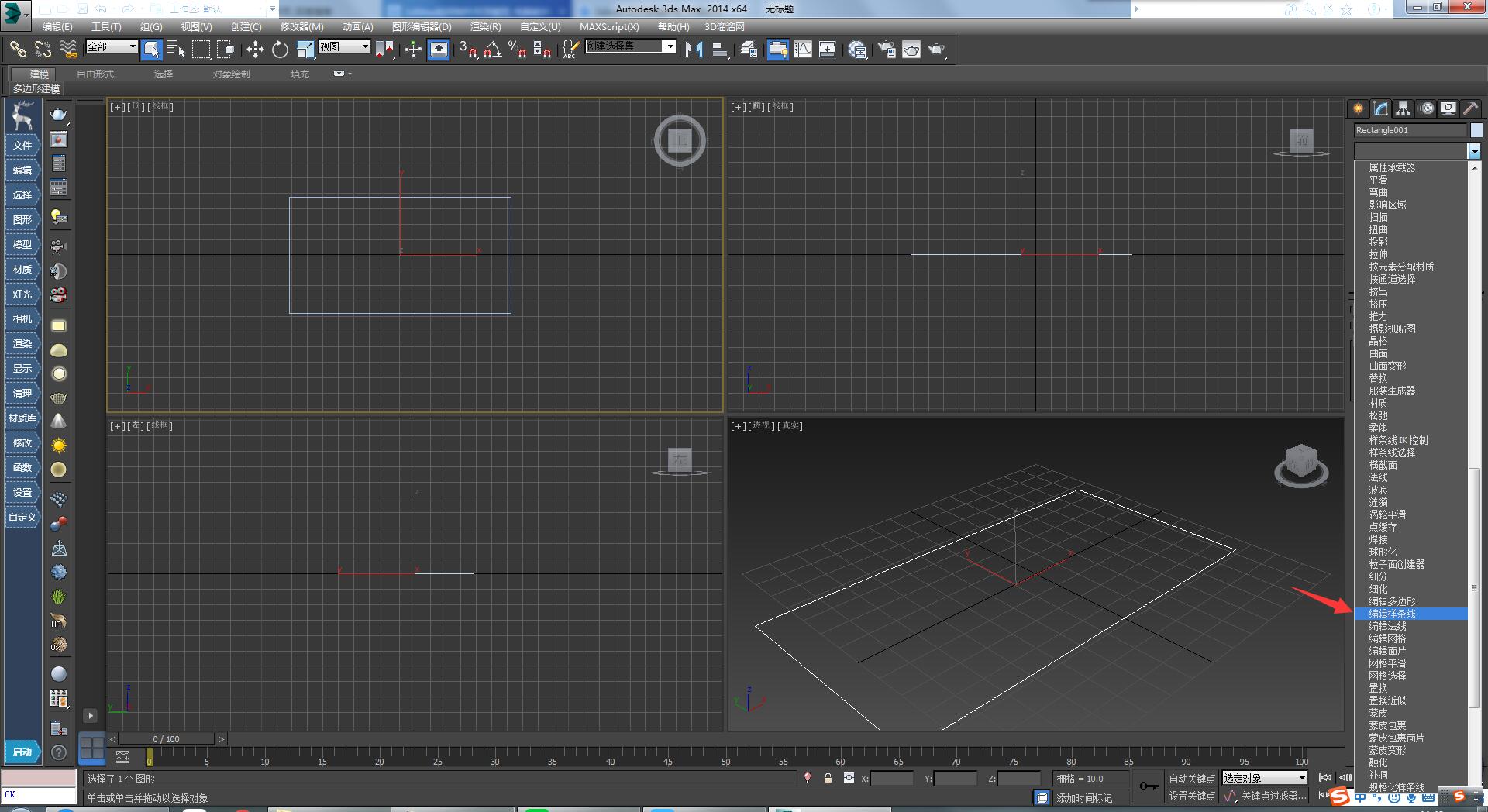Switch to the 自由形式 ribbon tab
1488x812 pixels.
[95, 74]
